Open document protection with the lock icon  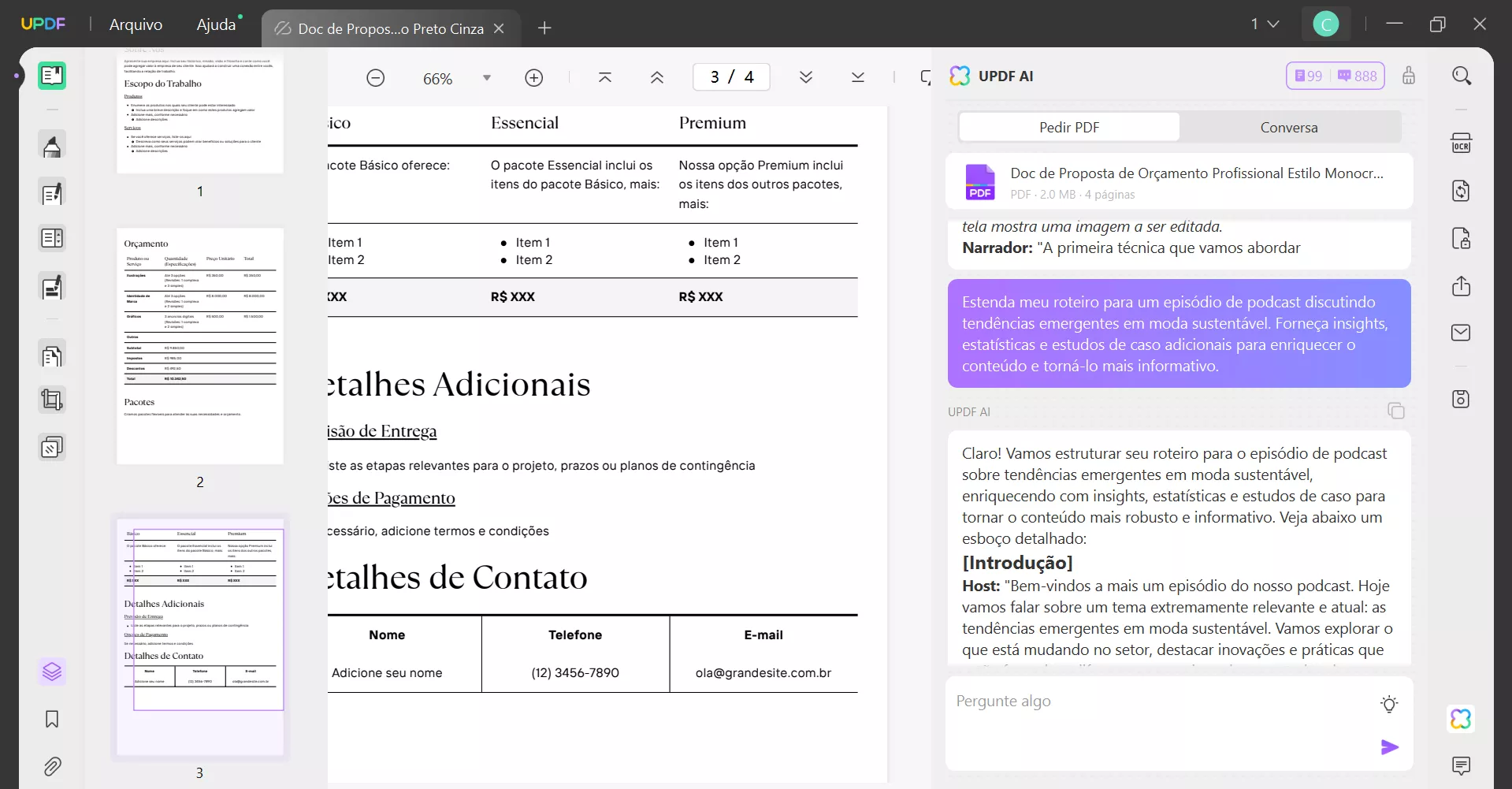(1462, 238)
